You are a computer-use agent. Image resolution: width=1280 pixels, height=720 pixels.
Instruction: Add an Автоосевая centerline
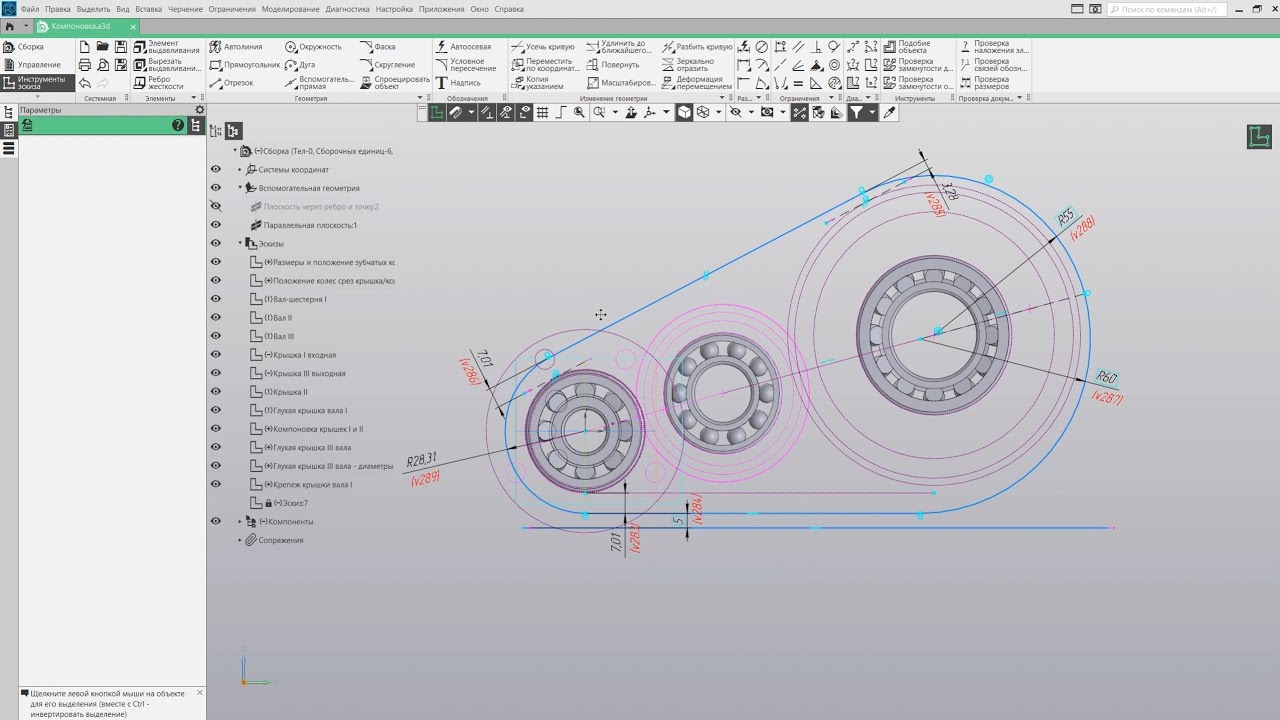[x=463, y=47]
